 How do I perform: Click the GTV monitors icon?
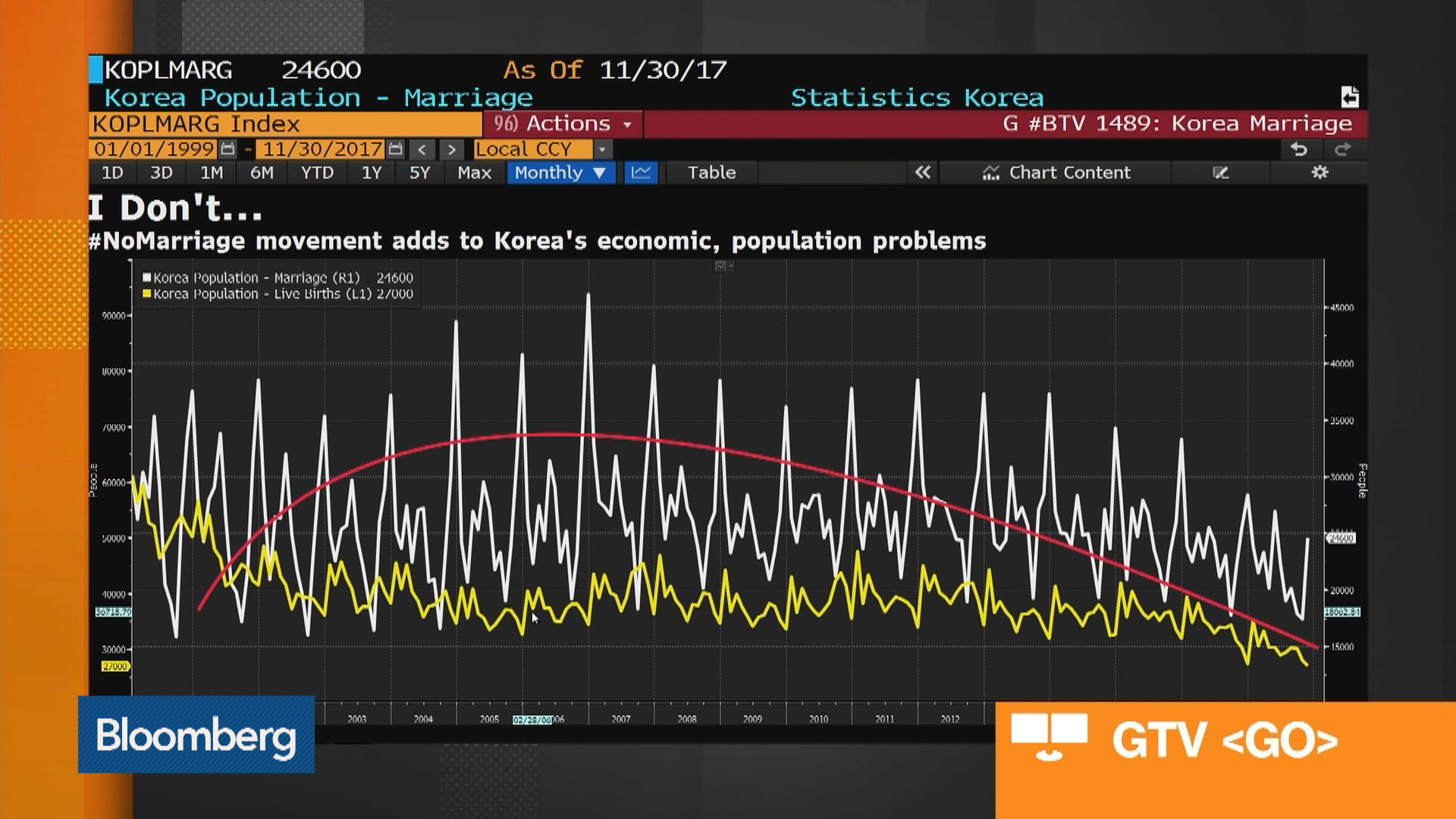click(x=1049, y=736)
